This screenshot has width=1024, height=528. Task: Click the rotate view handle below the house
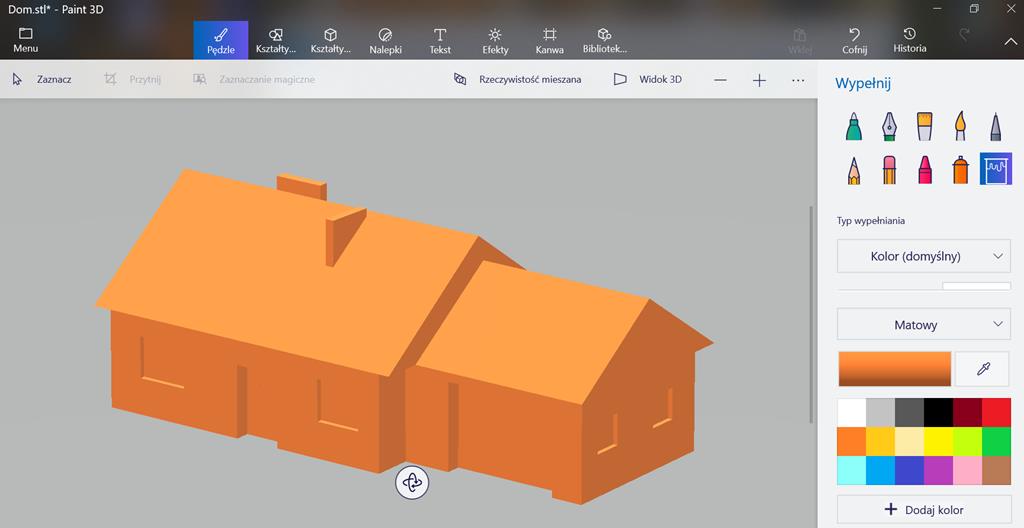[412, 483]
